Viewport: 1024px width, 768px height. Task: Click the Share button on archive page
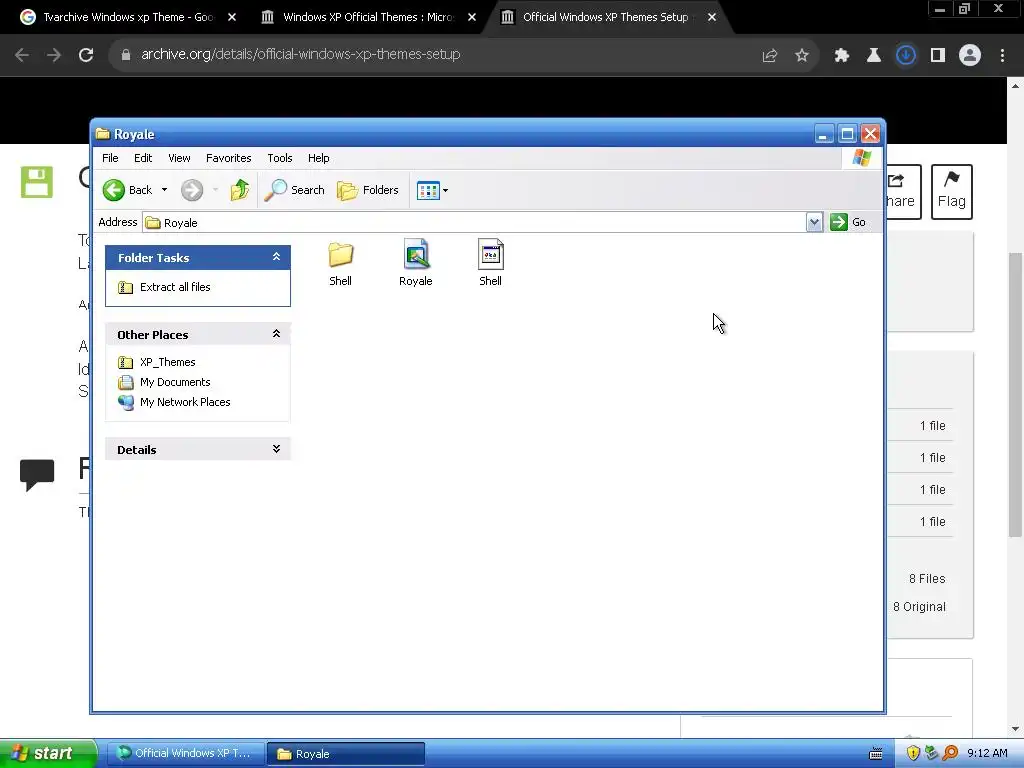coord(903,191)
